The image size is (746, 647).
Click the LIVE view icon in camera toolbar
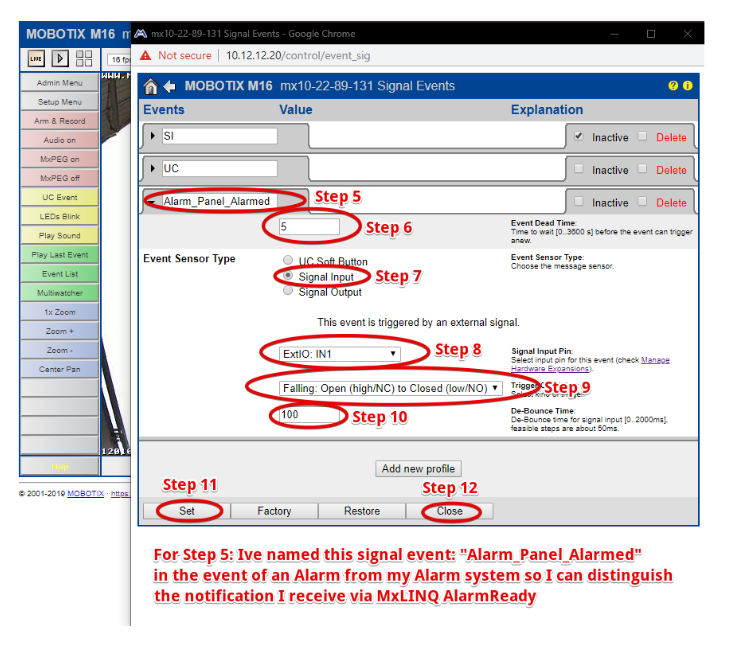(35, 60)
